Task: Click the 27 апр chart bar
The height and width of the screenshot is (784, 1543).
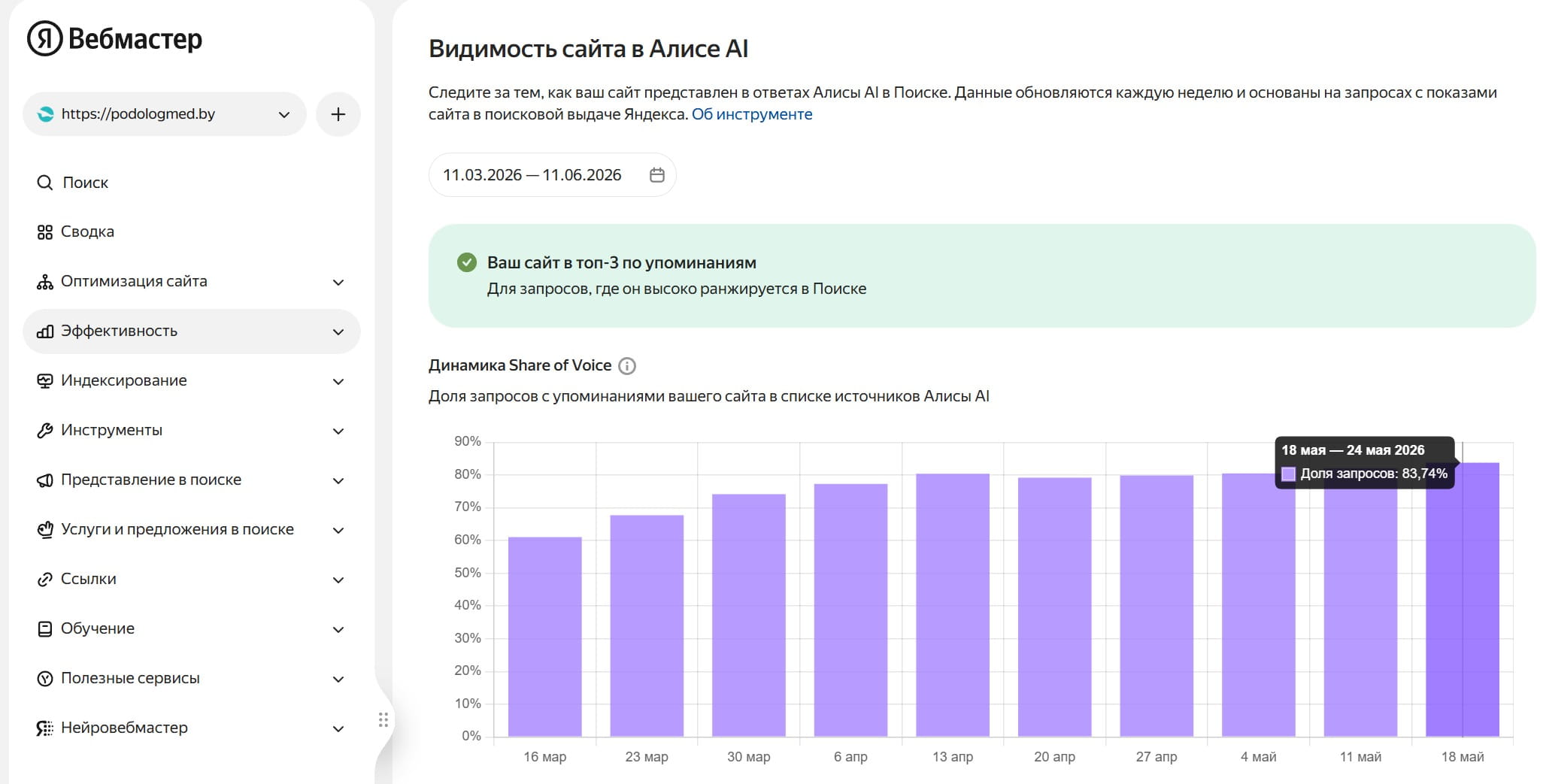Action: (1156, 606)
